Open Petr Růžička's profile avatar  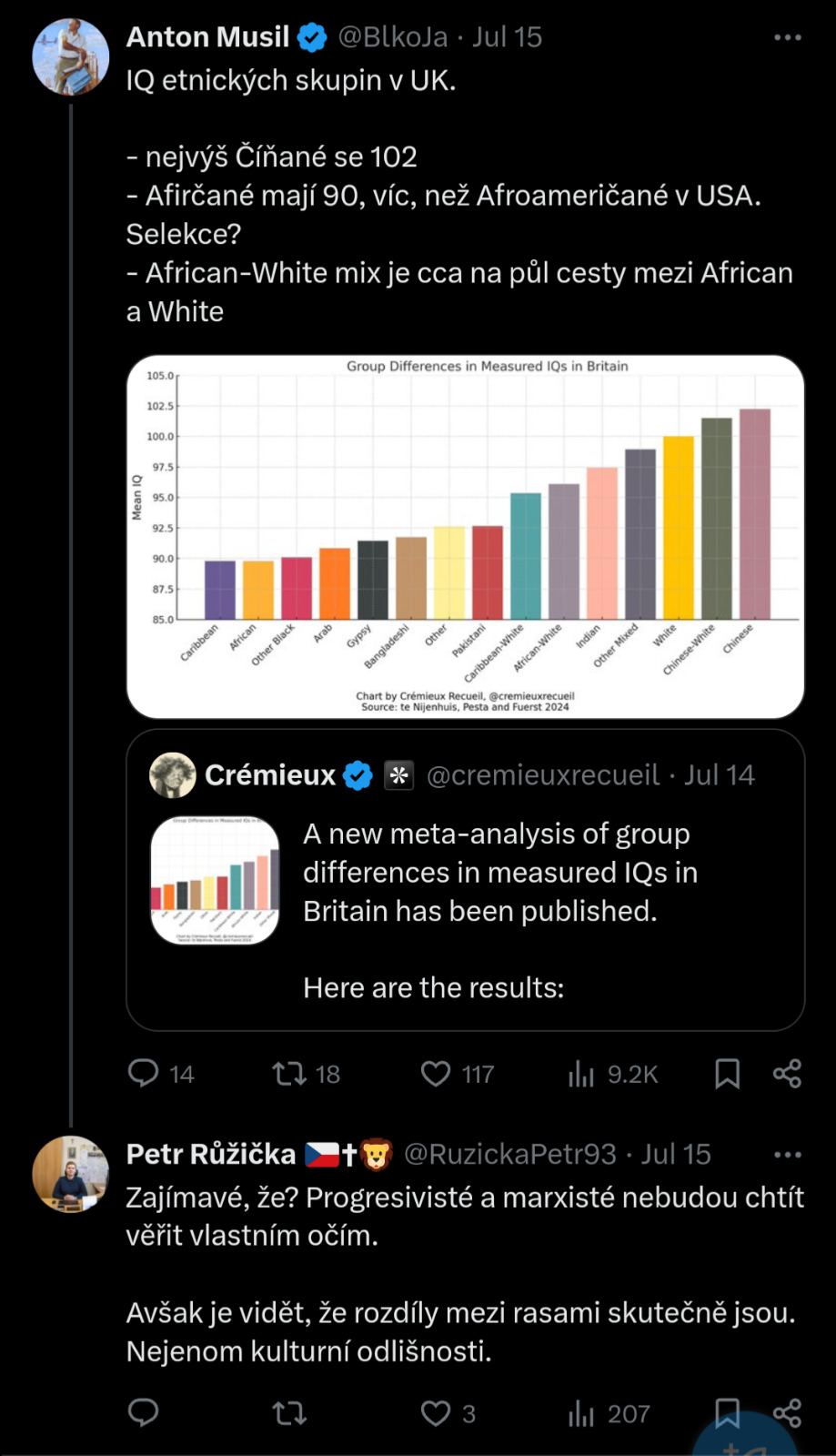71,1174
